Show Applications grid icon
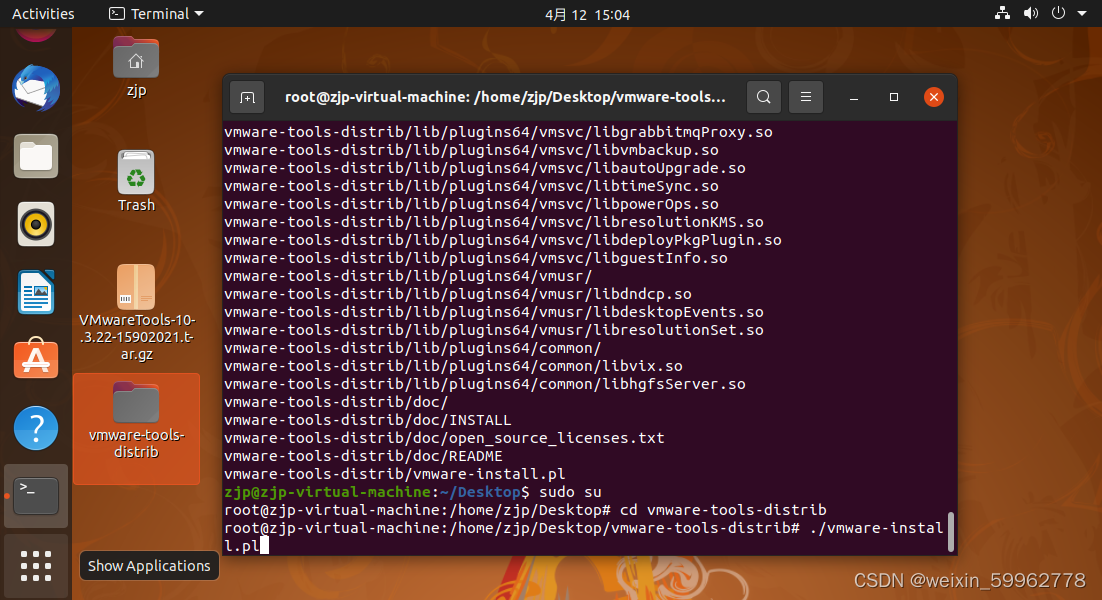The width and height of the screenshot is (1102, 600). (x=36, y=566)
